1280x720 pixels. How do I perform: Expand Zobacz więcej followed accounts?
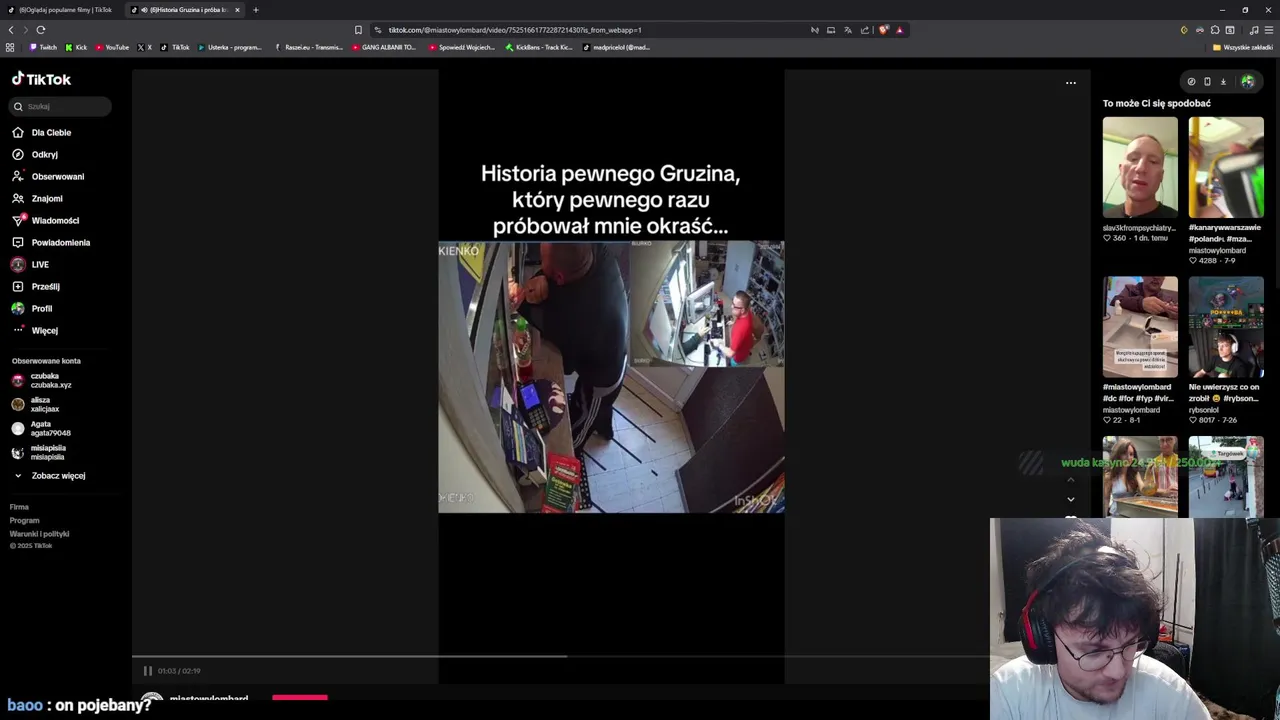point(58,476)
